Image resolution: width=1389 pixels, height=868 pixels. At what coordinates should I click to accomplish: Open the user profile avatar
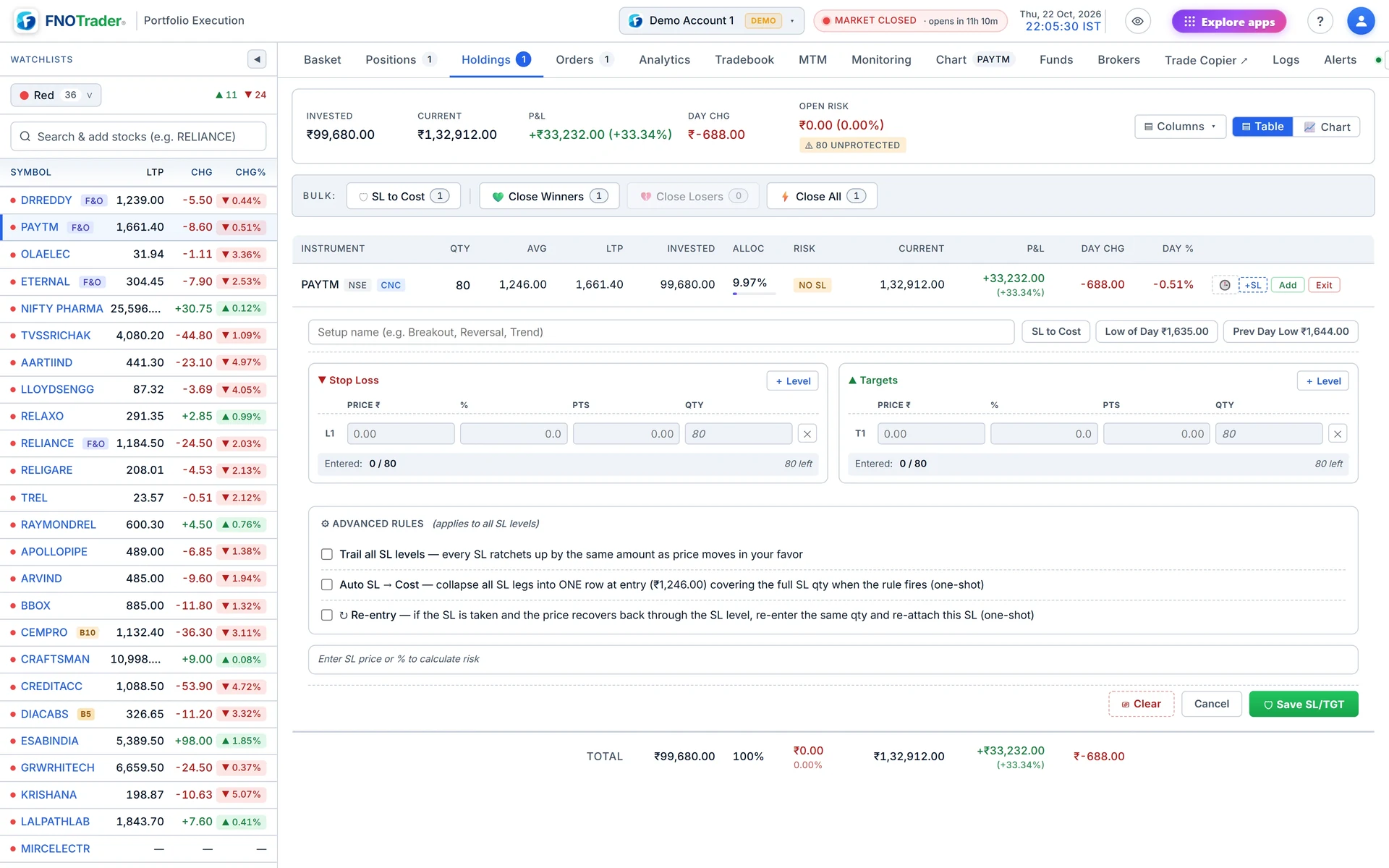1361,21
